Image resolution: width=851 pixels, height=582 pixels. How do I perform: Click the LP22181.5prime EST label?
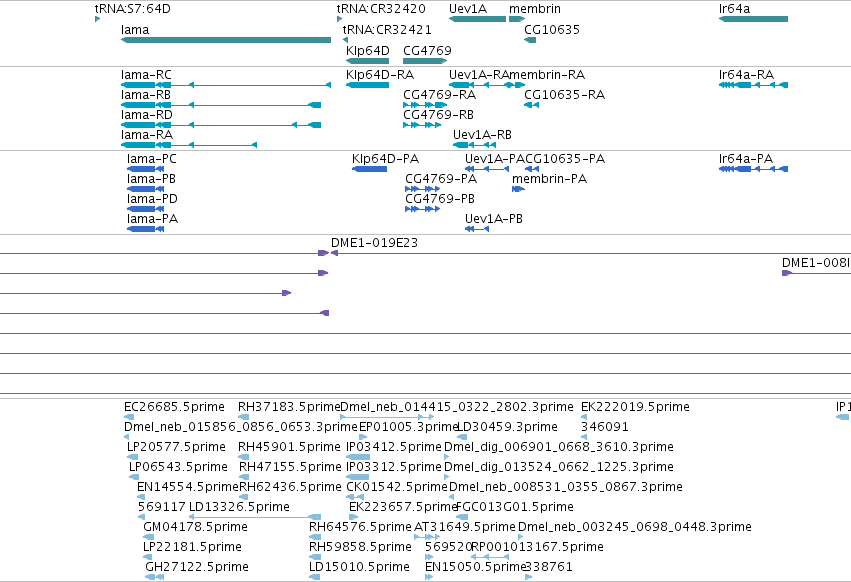click(x=192, y=547)
